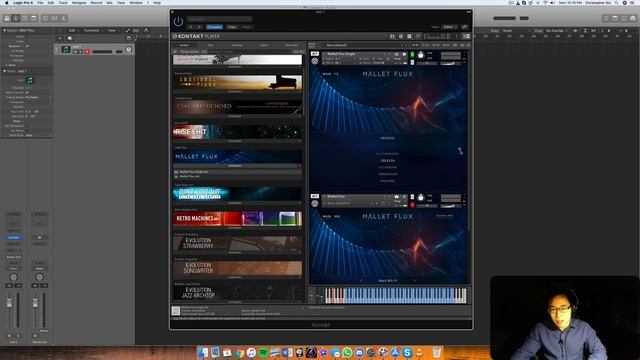Click camera snapshot icon on Mallet Flux Single
Viewport: 640px width, 360px height.
[x=396, y=54]
